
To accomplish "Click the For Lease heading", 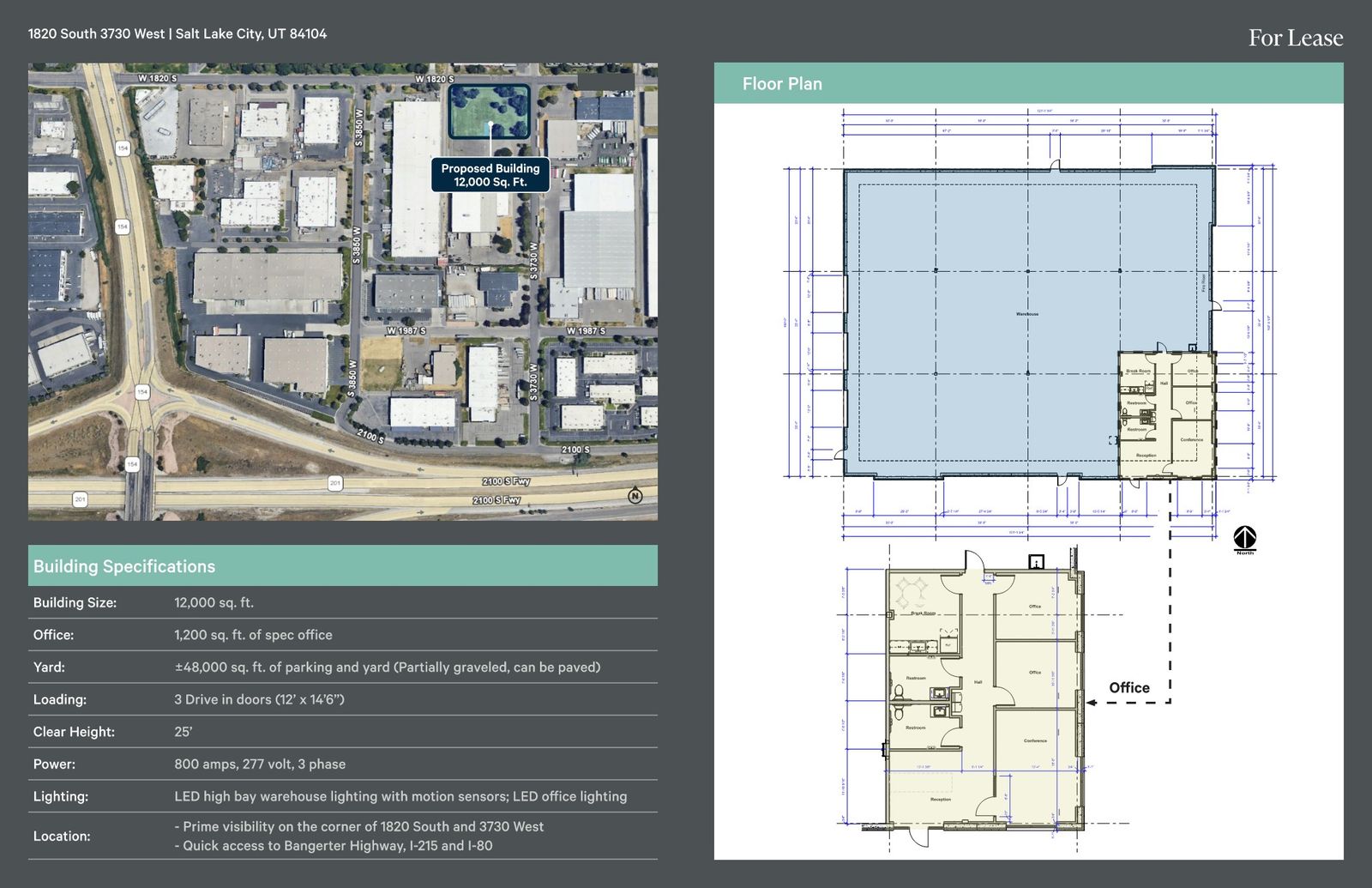I will coord(1295,38).
